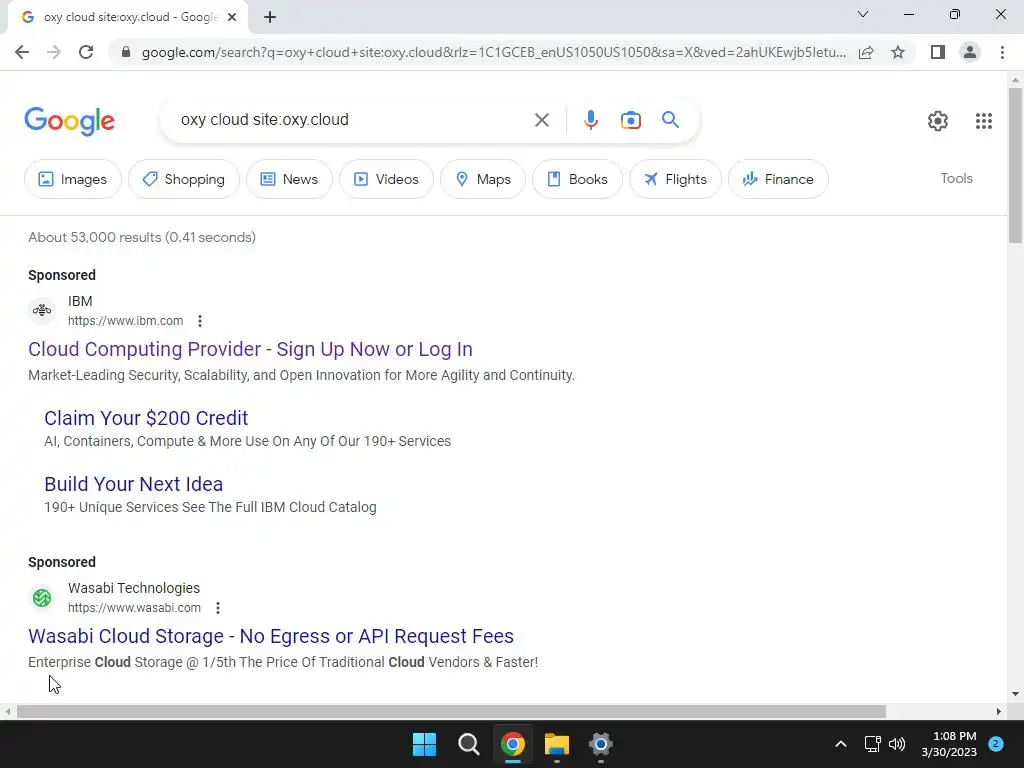Filter results by Flights
The image size is (1024, 768).
coord(675,179)
